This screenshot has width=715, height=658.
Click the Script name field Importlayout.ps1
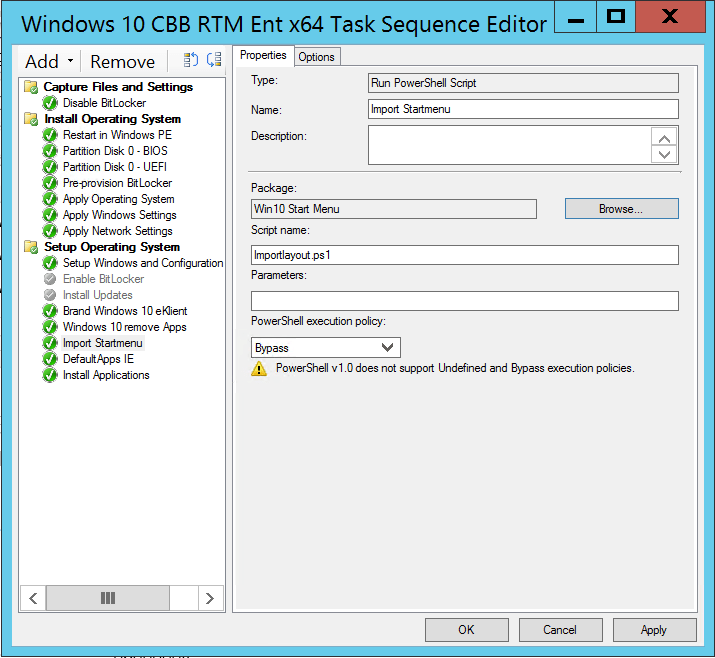465,255
